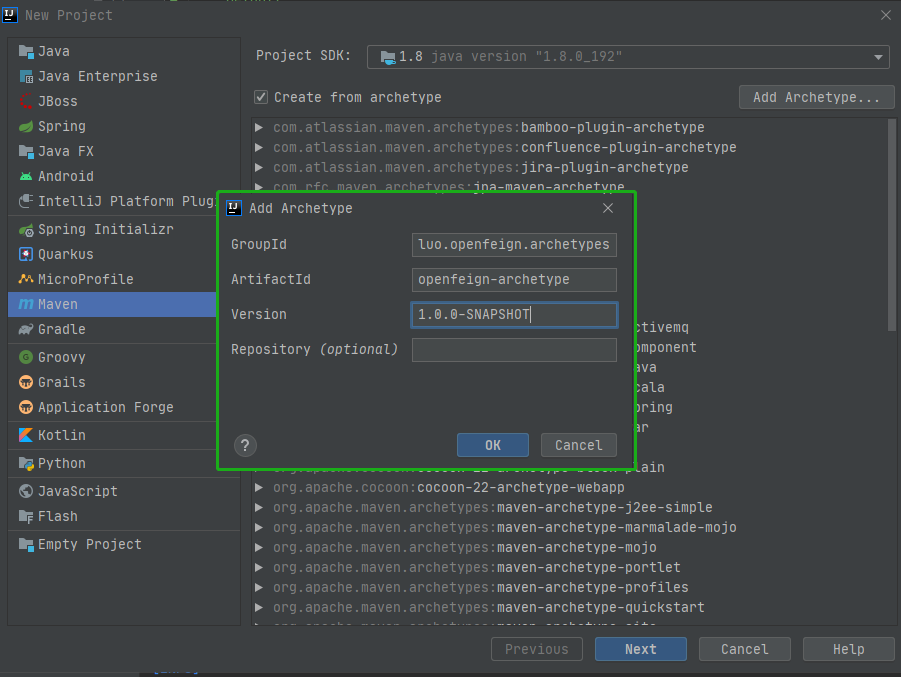901x677 pixels.
Task: Click the Previous button
Action: [x=537, y=649]
